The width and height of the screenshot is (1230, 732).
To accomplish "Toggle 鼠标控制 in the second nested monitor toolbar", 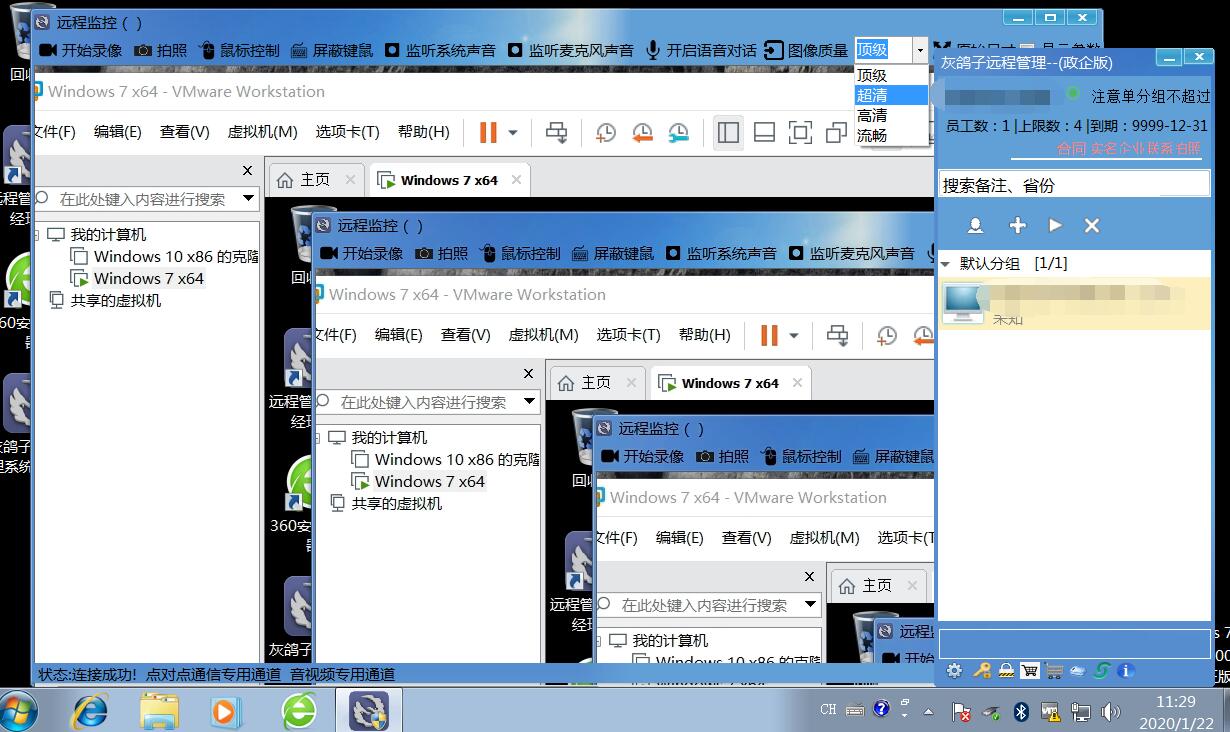I will coord(521,253).
